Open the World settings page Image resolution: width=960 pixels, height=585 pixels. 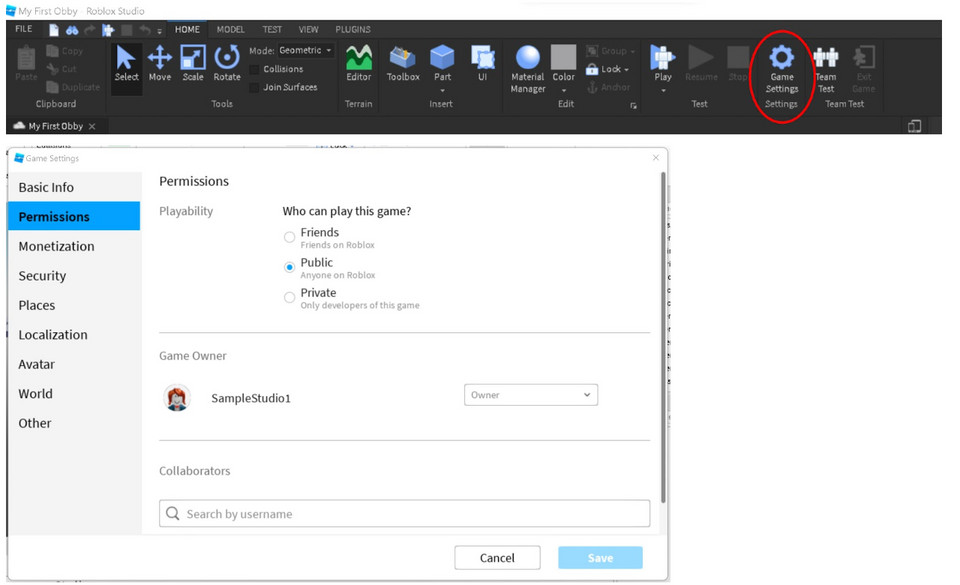coord(74,393)
